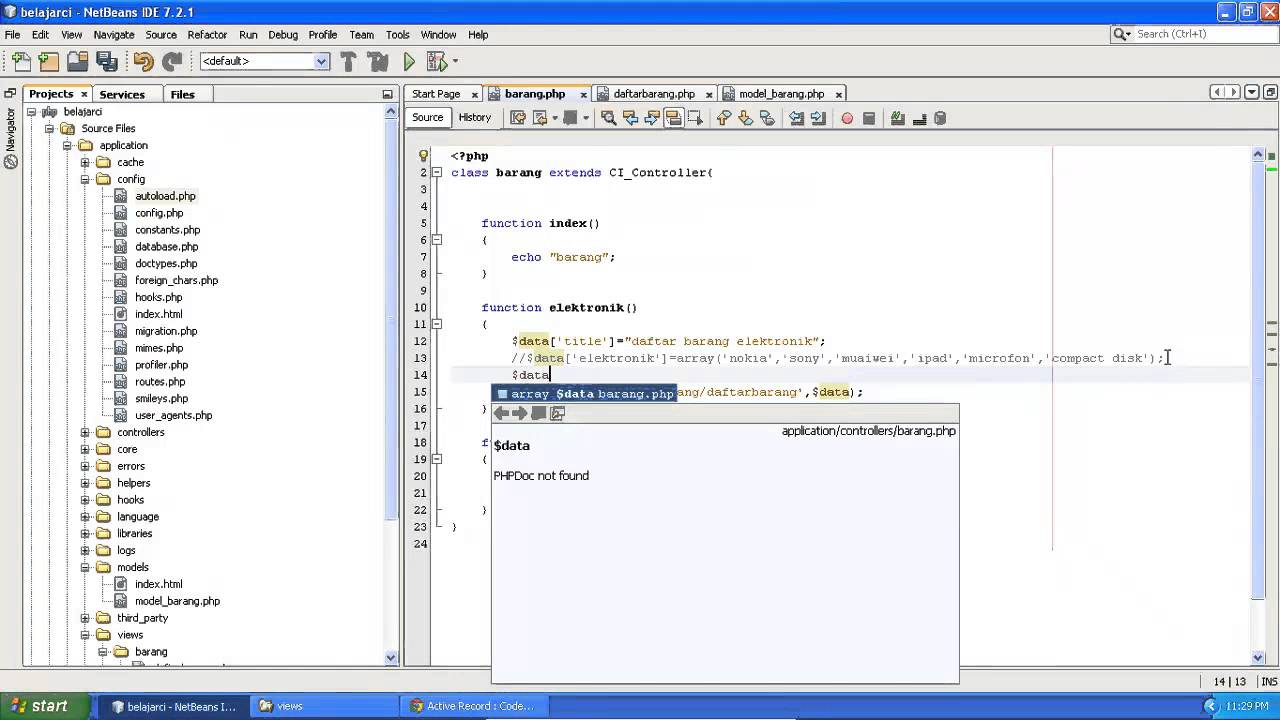Click the Build Project hammer icon
The image size is (1280, 720).
pos(349,62)
